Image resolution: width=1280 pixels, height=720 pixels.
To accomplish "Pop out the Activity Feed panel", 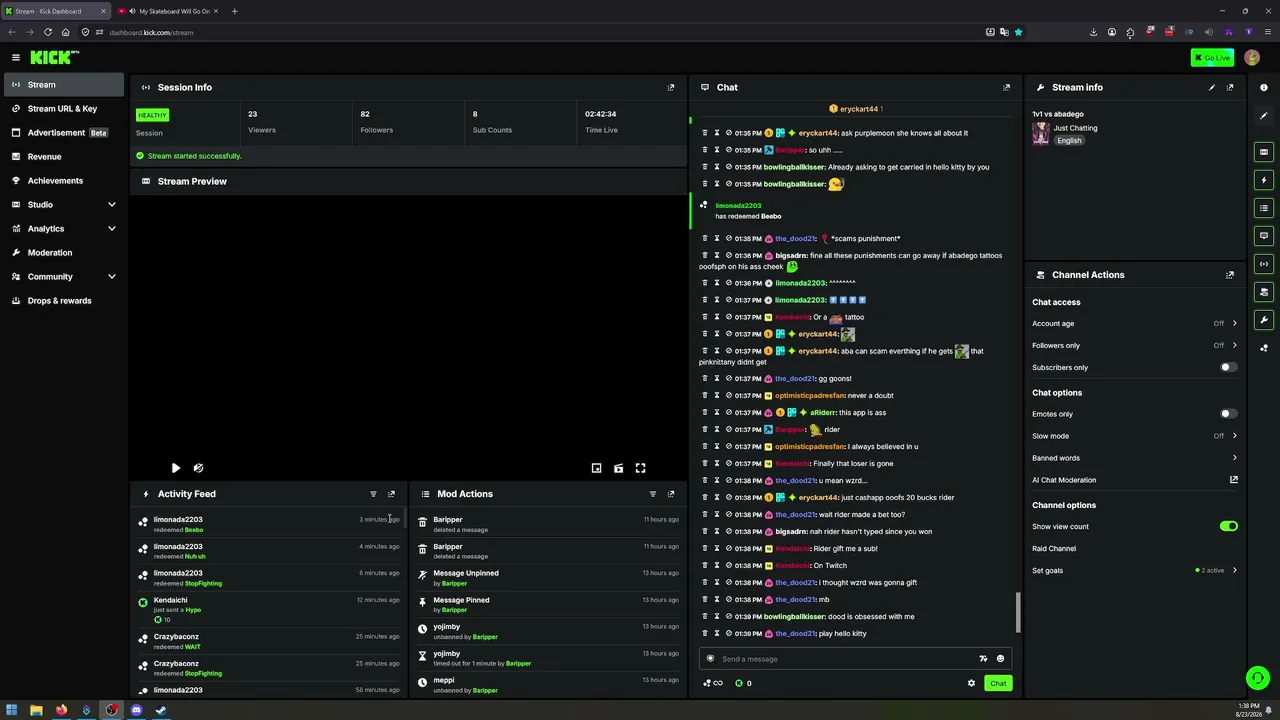I will pos(391,494).
